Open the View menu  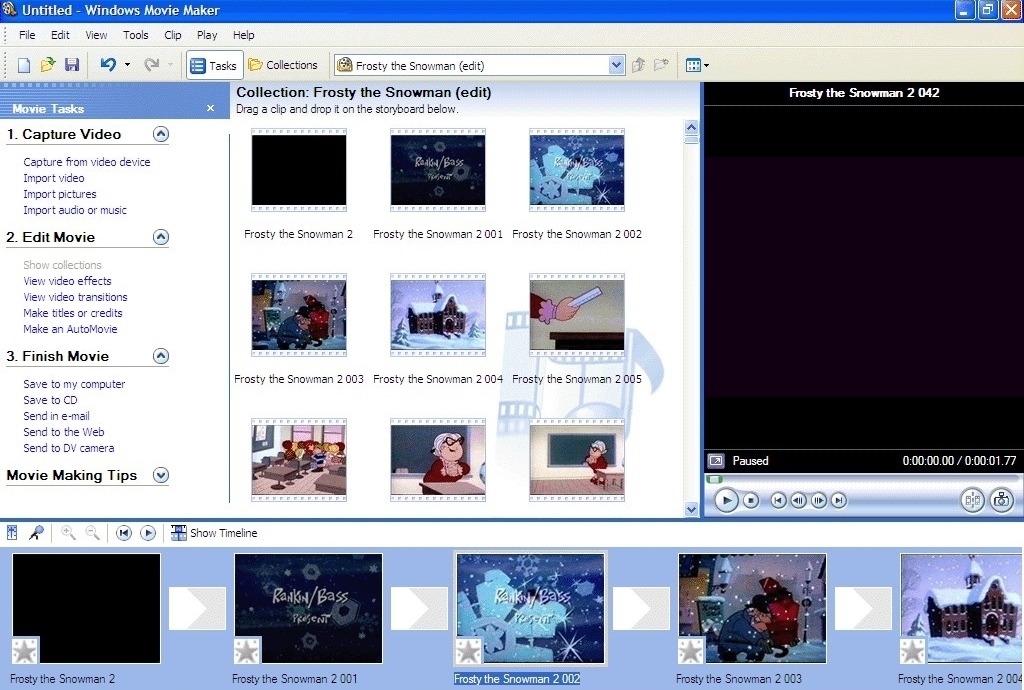(96, 35)
